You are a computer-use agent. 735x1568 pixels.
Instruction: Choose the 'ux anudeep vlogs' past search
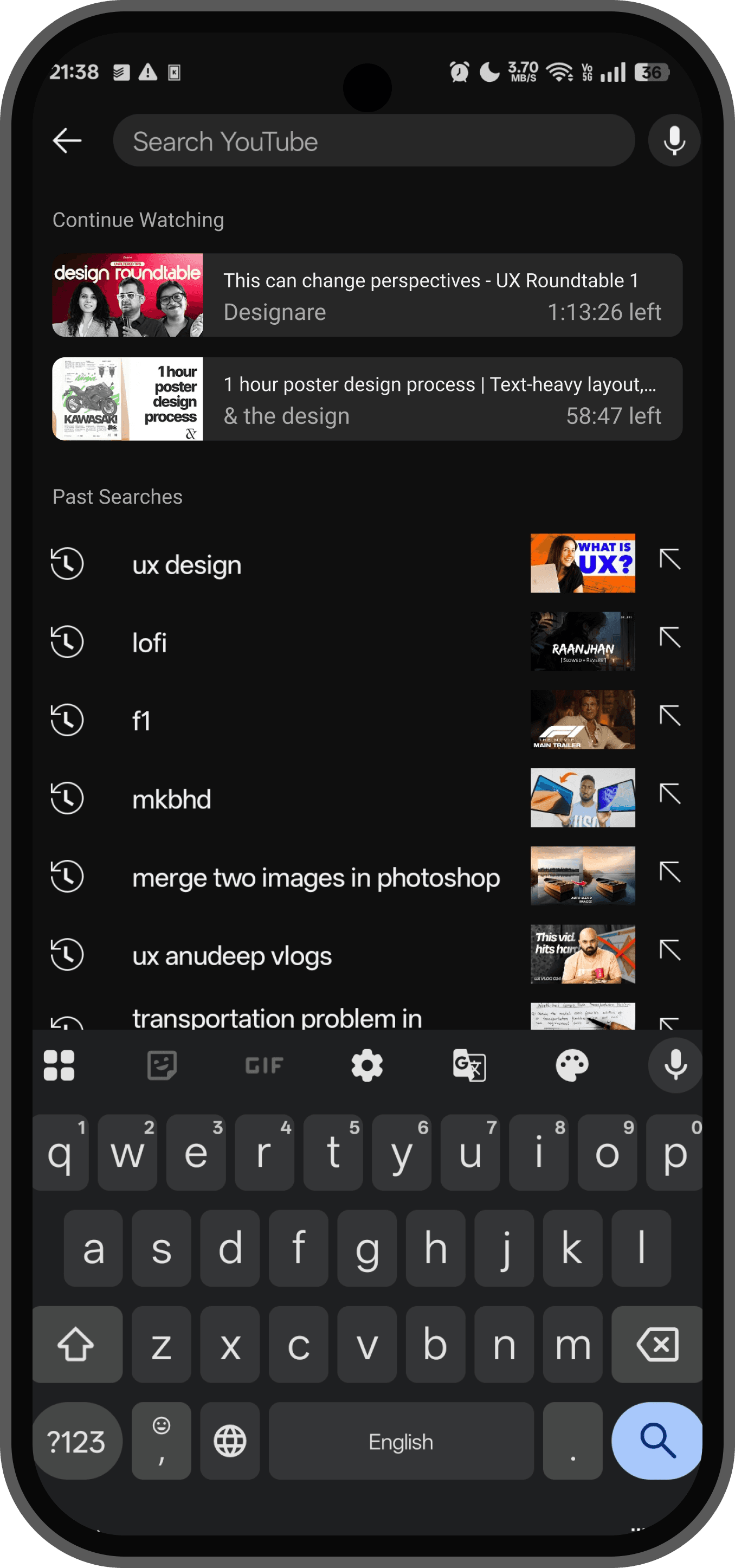(x=232, y=956)
